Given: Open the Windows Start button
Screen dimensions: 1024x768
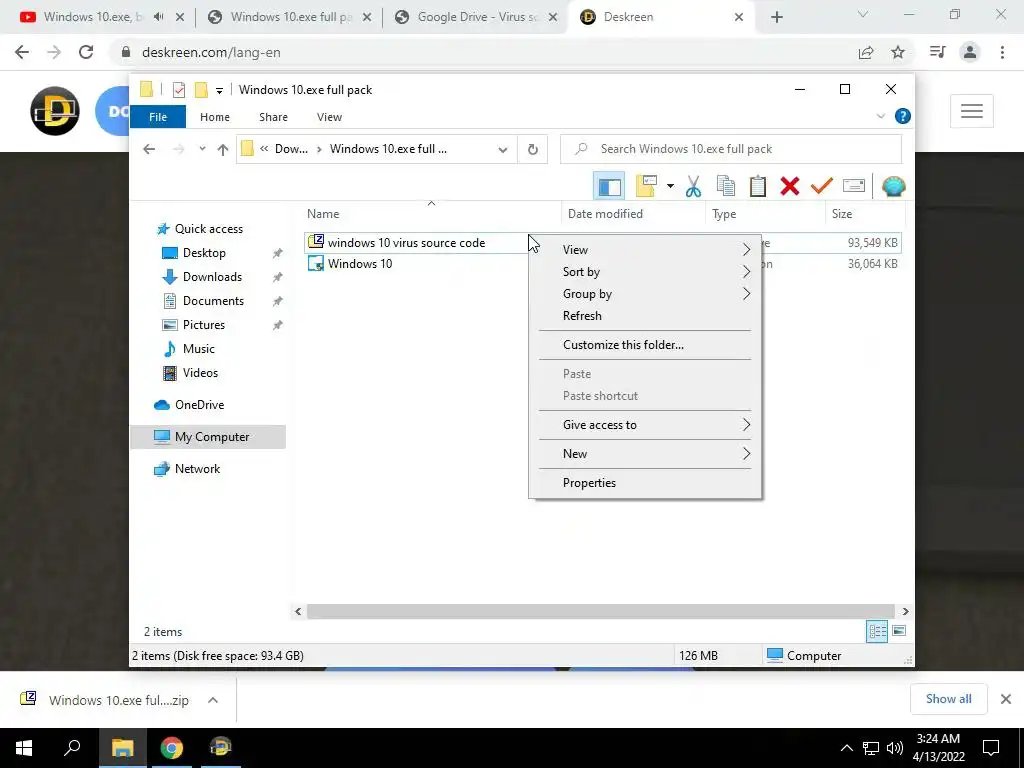Looking at the screenshot, I should click(x=24, y=748).
